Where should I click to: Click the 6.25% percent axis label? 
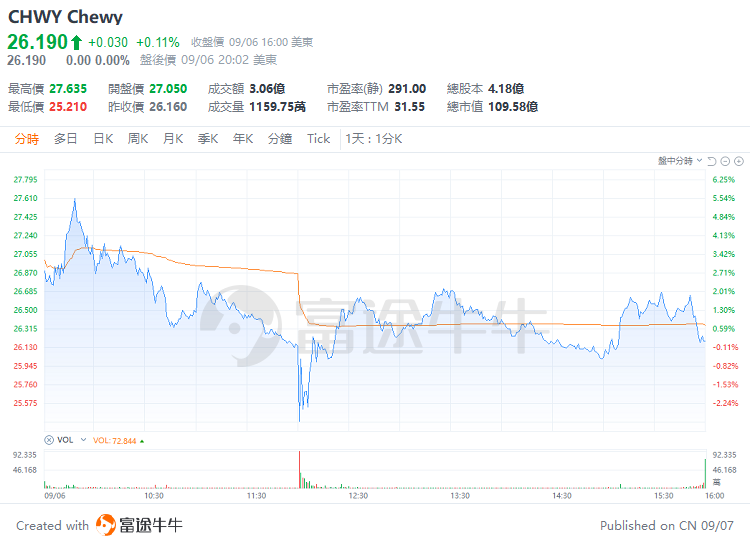pos(724,180)
